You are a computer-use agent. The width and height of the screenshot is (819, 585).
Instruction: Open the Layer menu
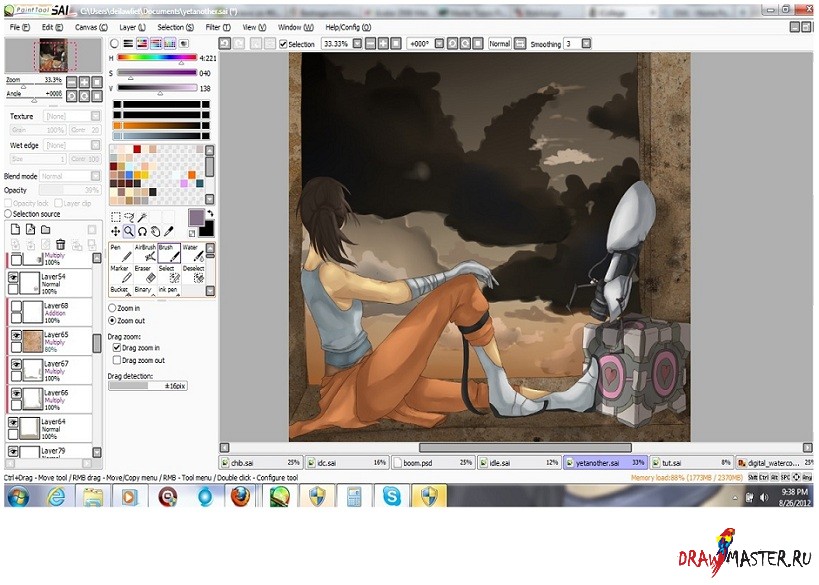(x=132, y=27)
